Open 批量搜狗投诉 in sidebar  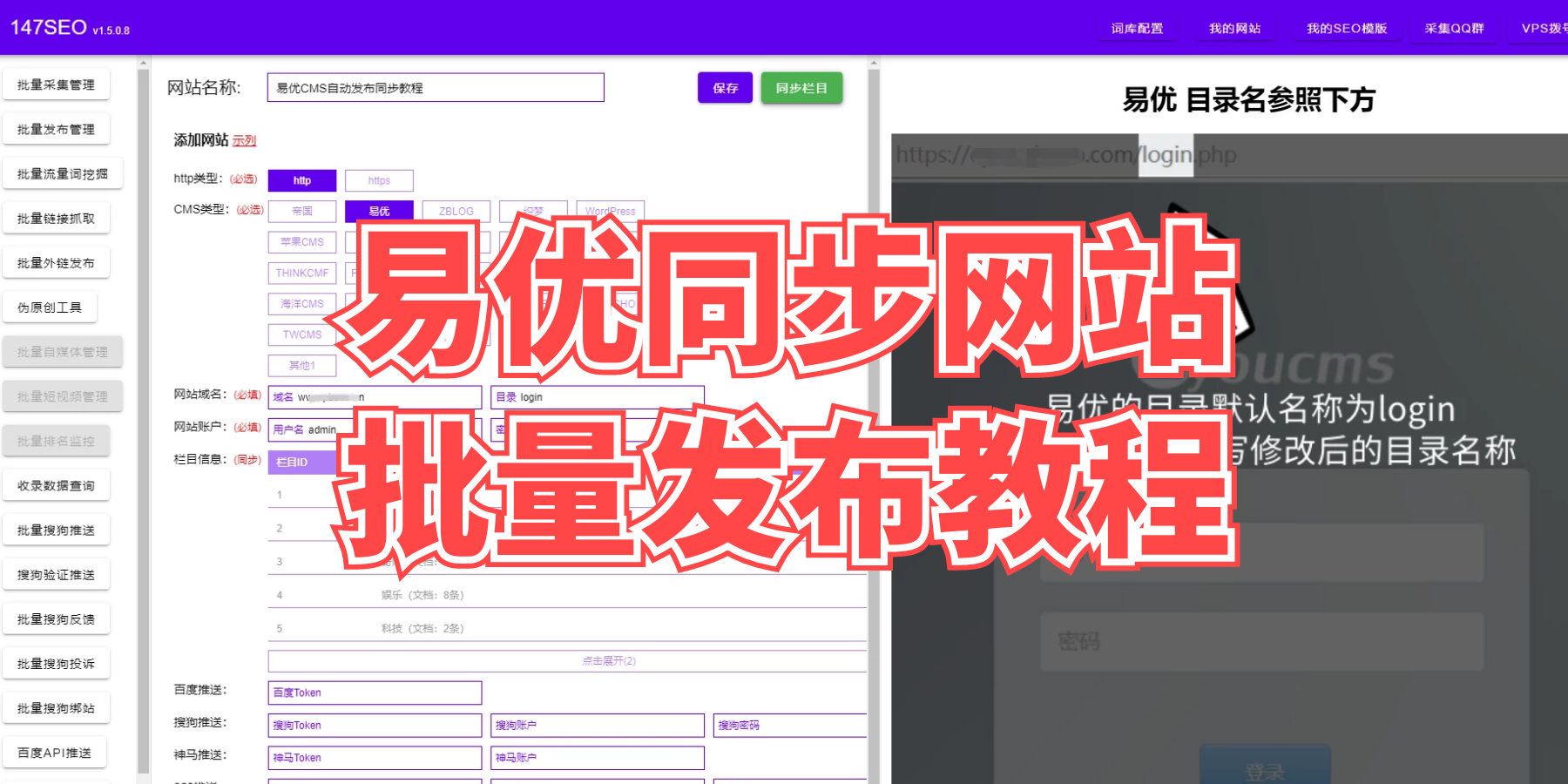point(56,663)
